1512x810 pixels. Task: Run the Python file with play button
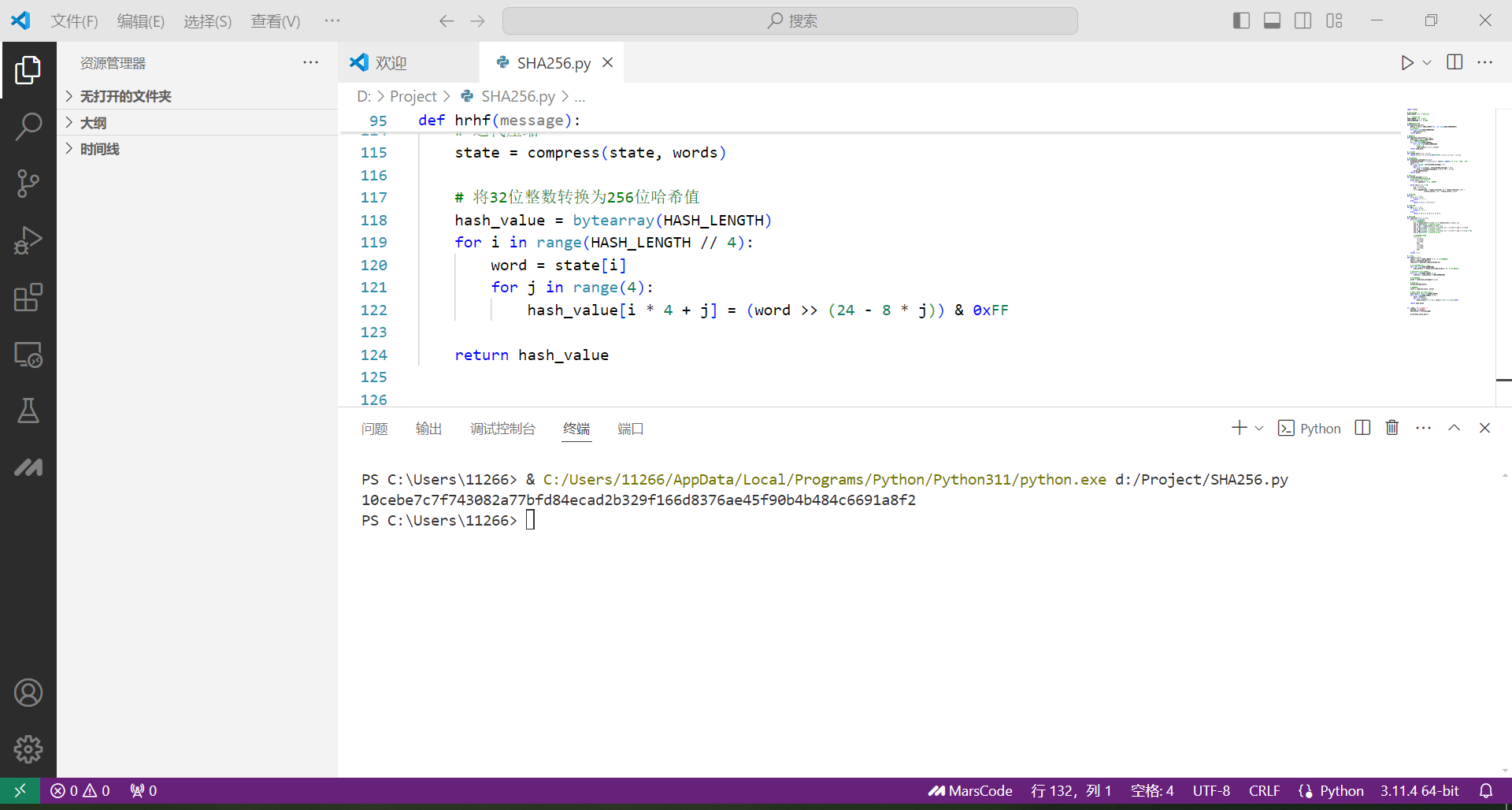(x=1407, y=63)
